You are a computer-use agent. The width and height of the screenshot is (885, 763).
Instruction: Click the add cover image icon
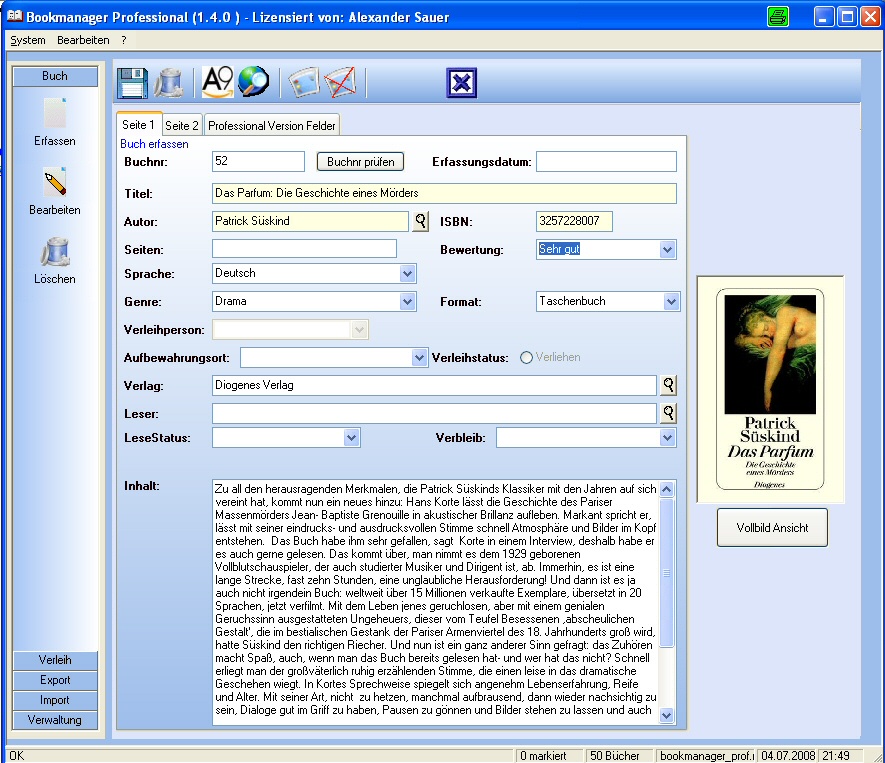click(x=304, y=82)
